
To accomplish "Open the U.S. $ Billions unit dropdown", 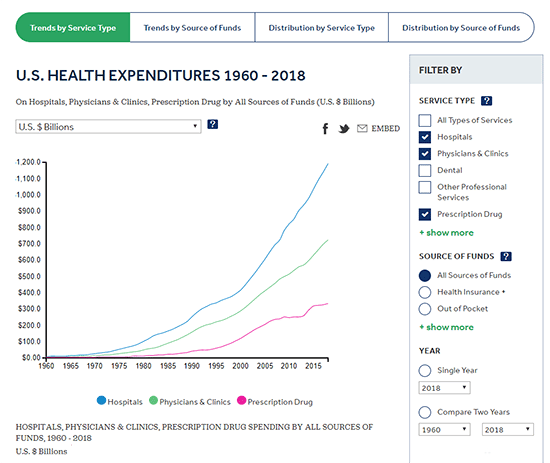I will pyautogui.click(x=108, y=127).
